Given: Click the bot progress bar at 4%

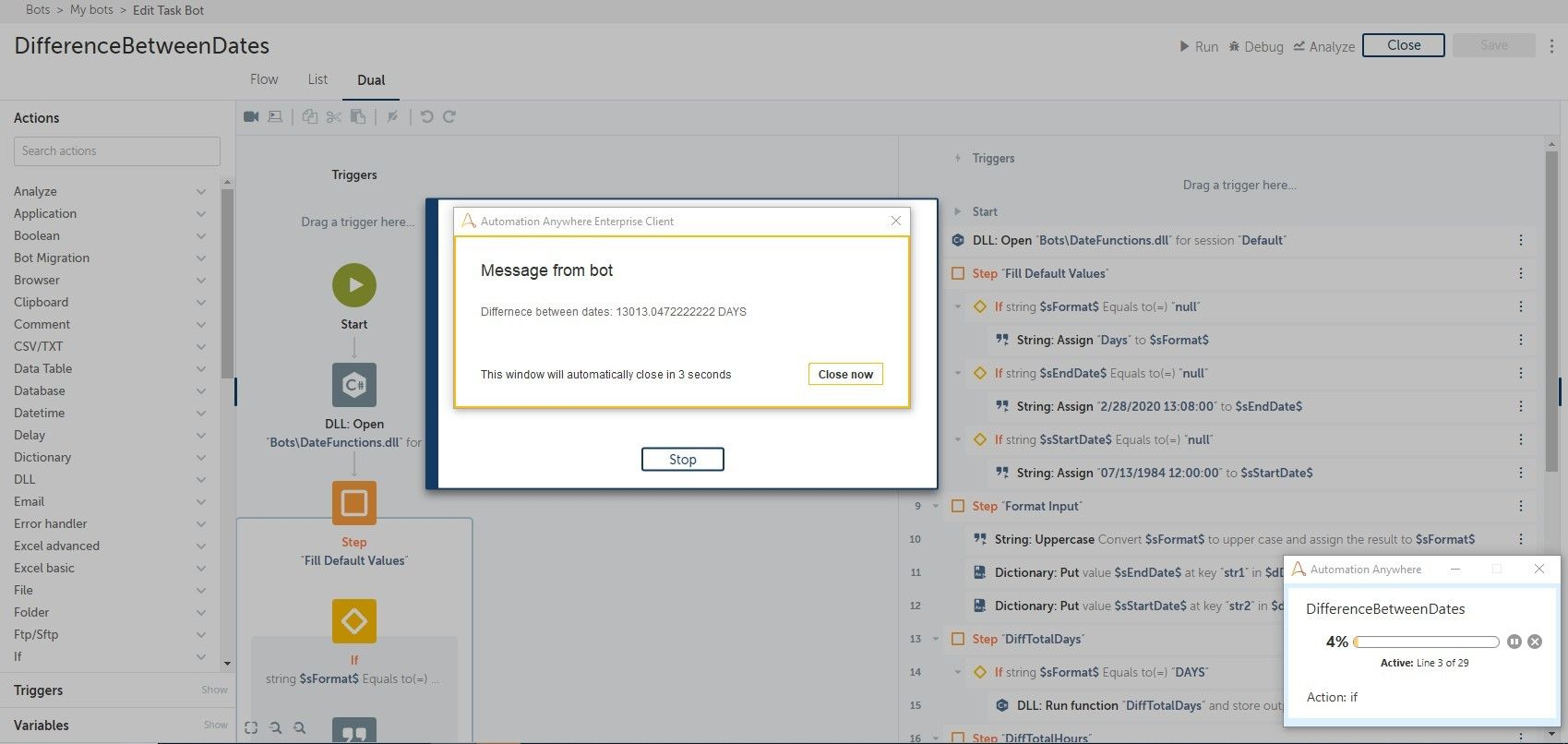Looking at the screenshot, I should click(1426, 642).
